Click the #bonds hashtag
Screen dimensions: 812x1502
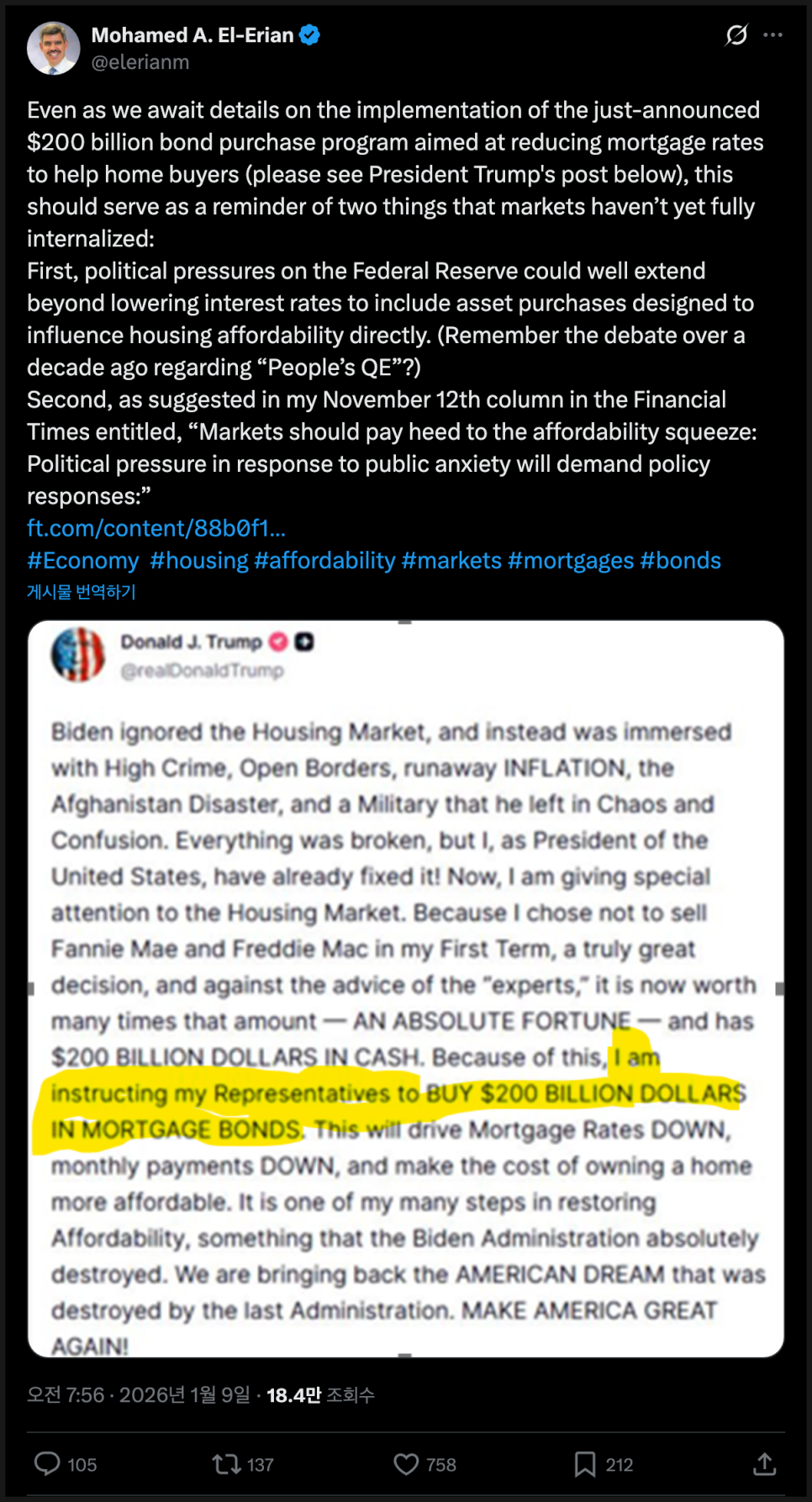(681, 561)
